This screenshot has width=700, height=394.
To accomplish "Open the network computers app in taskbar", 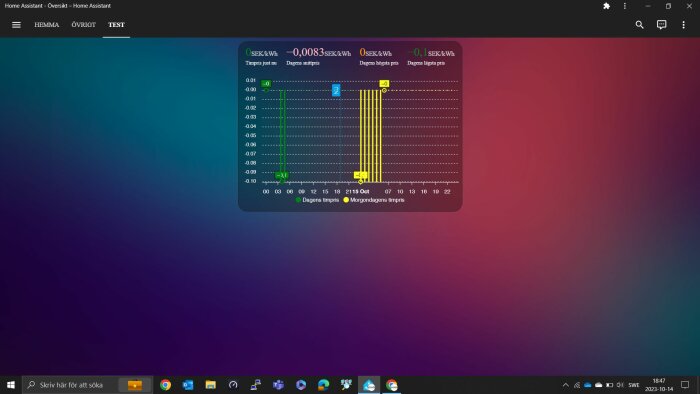I will (x=256, y=385).
